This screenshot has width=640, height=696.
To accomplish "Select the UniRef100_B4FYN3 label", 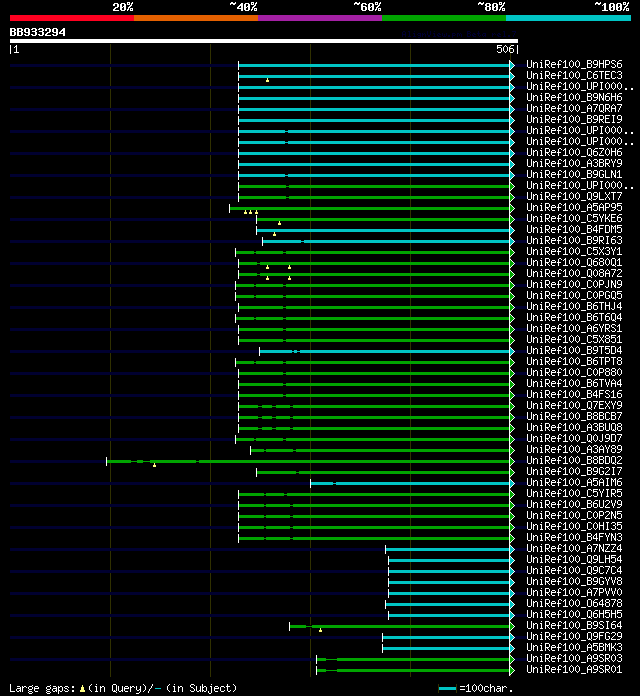I will [x=574, y=538].
